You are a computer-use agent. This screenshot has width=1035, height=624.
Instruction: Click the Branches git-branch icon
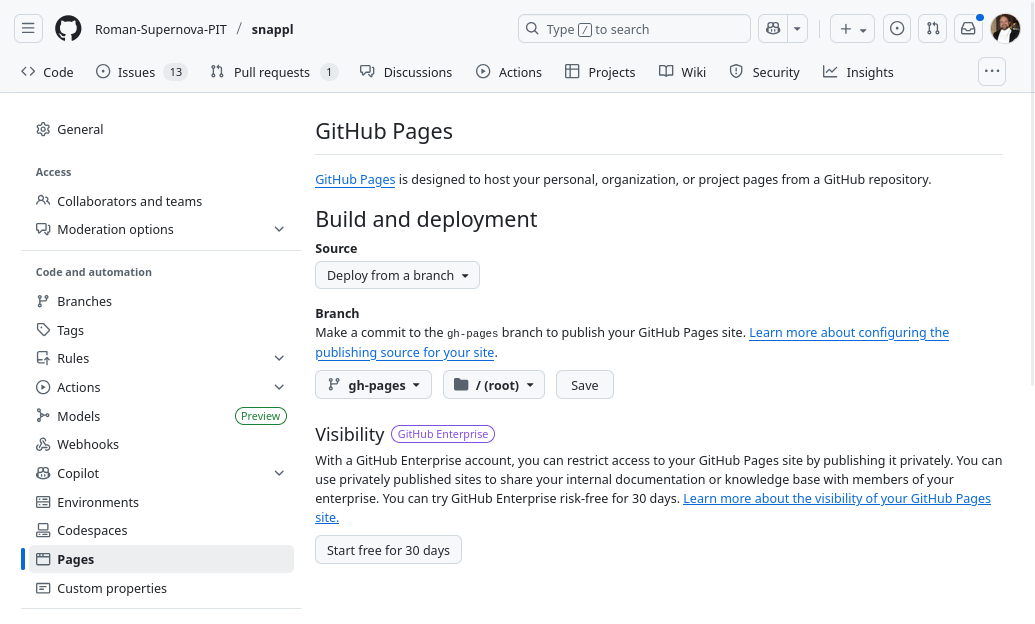click(43, 301)
